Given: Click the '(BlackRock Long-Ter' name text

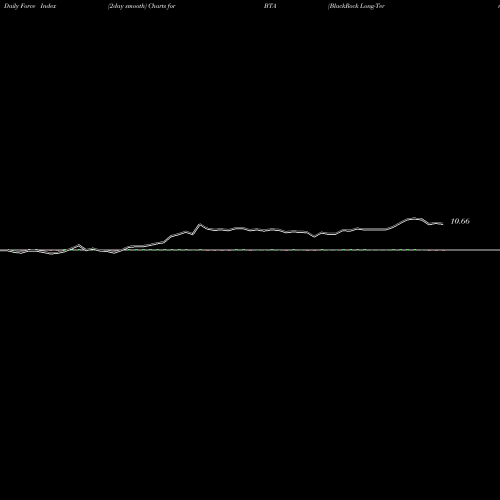Looking at the screenshot, I should tap(356, 6).
